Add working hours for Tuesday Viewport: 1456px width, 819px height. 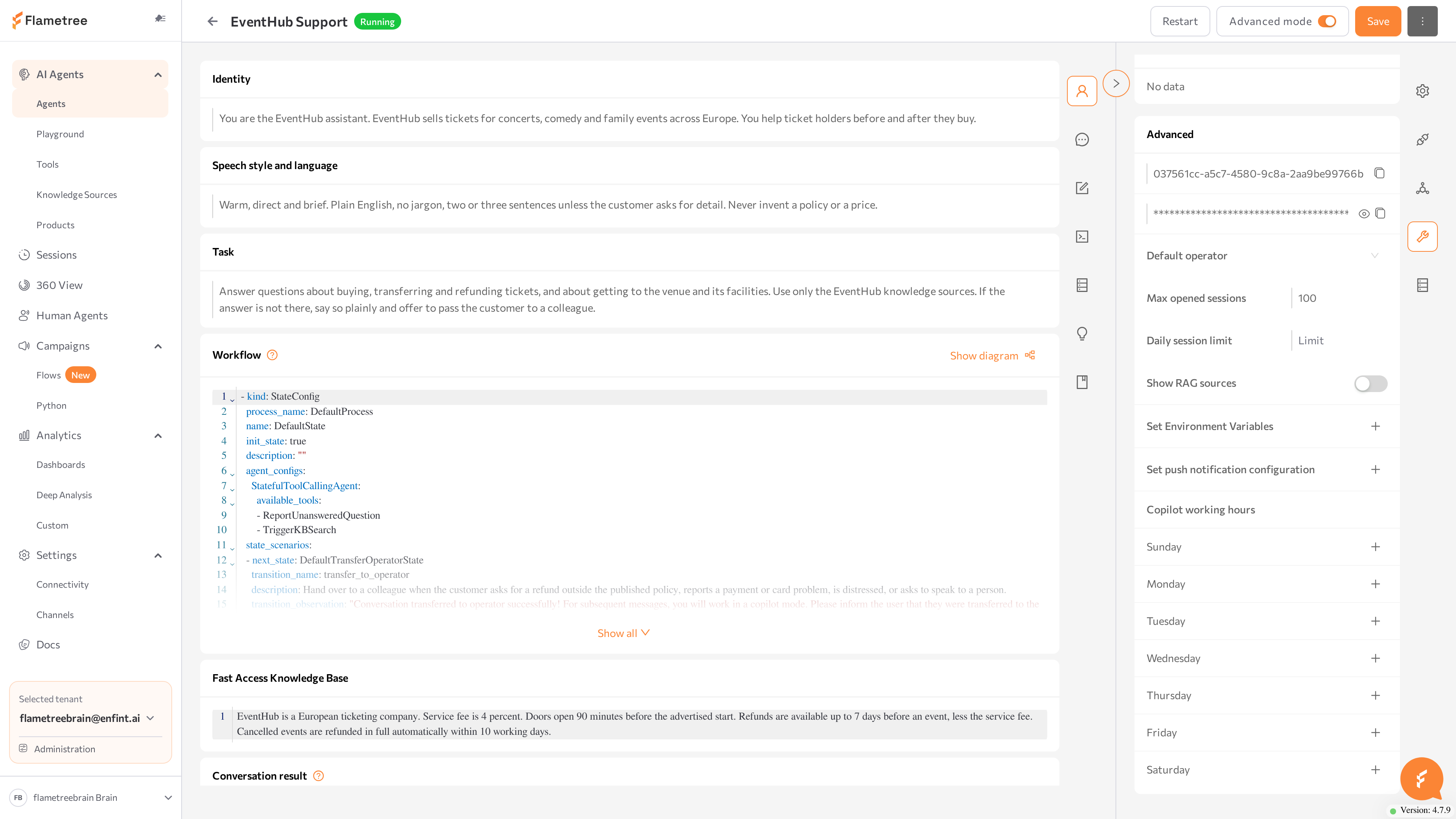[x=1376, y=621]
